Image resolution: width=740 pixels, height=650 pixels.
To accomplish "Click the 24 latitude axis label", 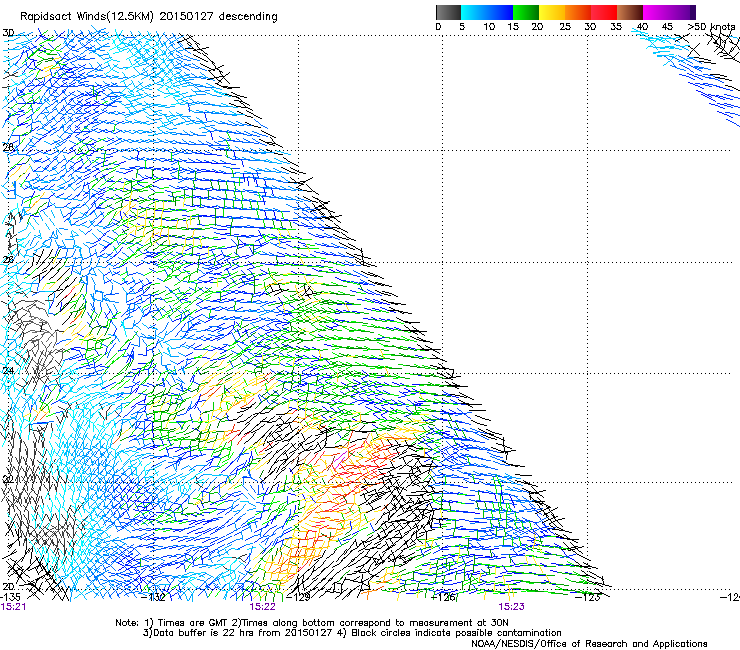I will pyautogui.click(x=8, y=371).
